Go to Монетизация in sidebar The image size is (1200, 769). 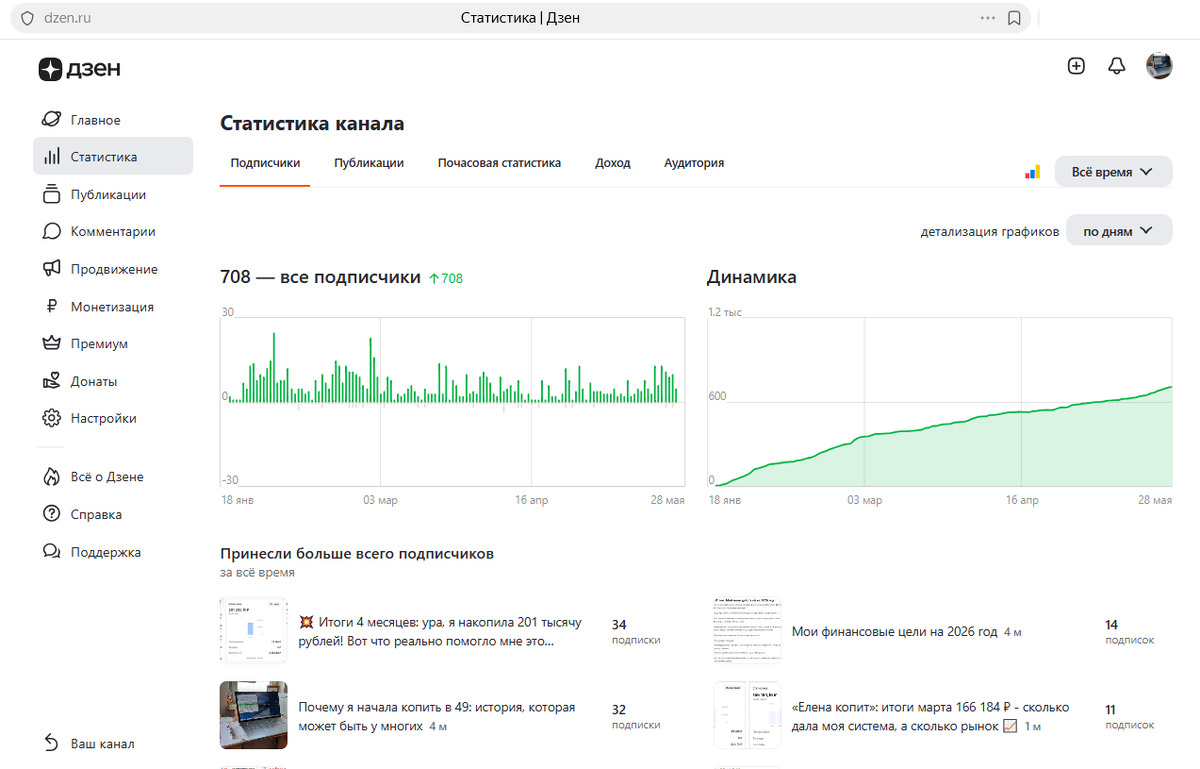pos(113,307)
